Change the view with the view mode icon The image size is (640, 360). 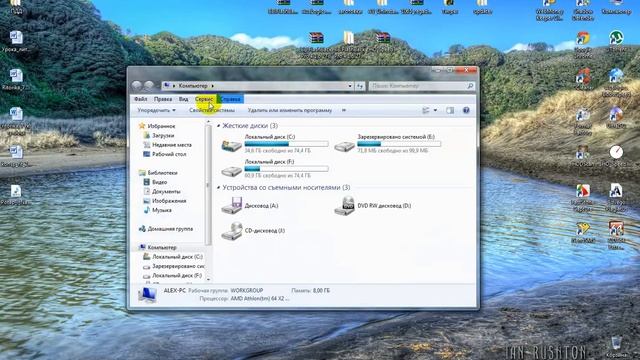pos(426,110)
